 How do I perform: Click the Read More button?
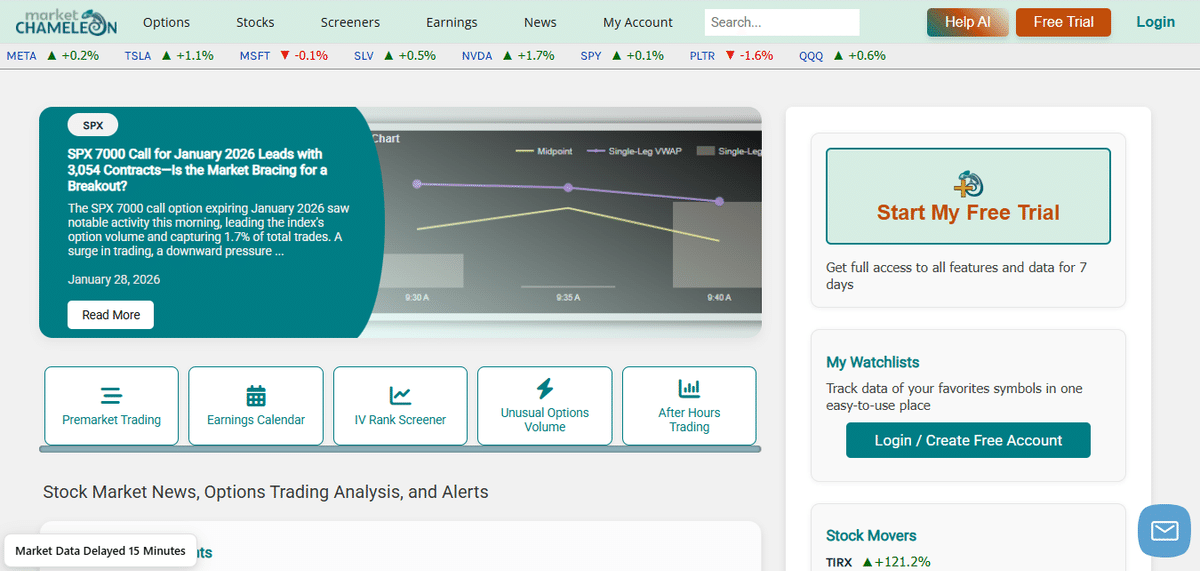[111, 314]
